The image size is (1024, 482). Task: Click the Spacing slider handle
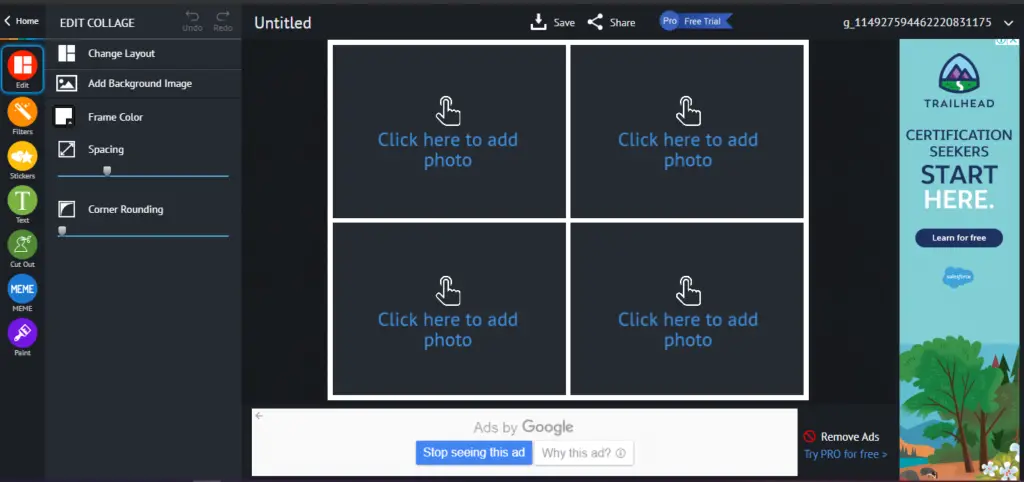107,170
